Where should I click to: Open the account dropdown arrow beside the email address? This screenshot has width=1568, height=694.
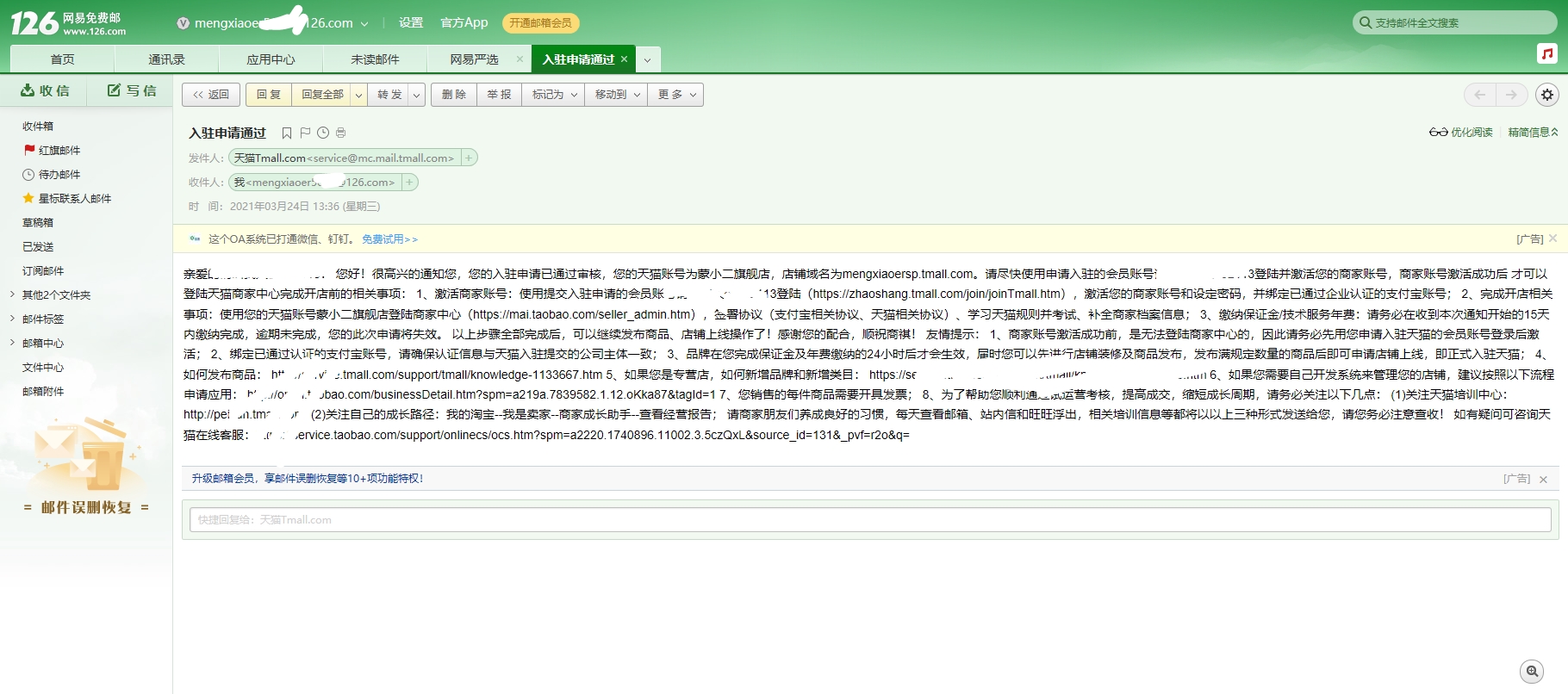(x=364, y=23)
